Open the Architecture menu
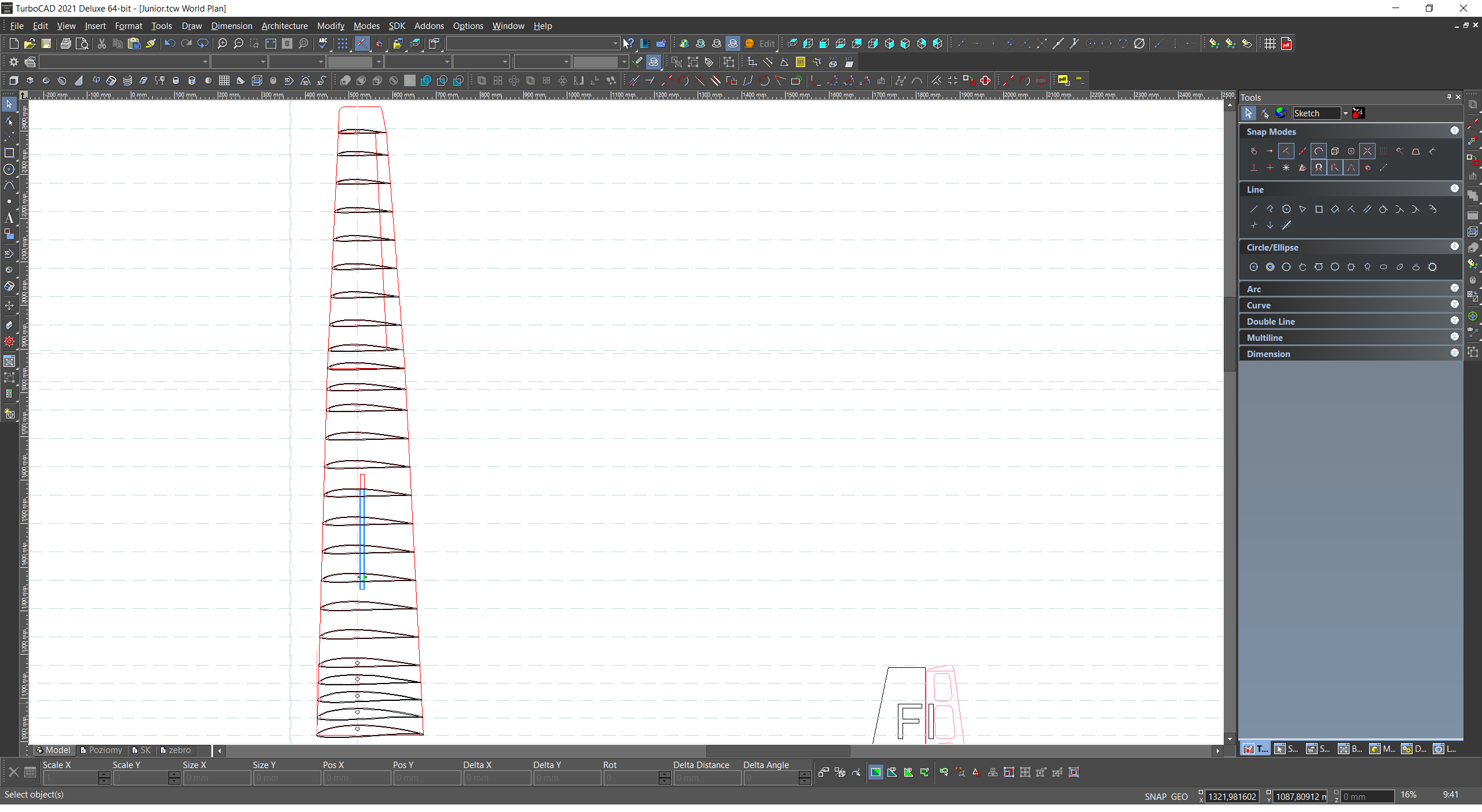Screen dimensions: 1482x812 [x=284, y=26]
